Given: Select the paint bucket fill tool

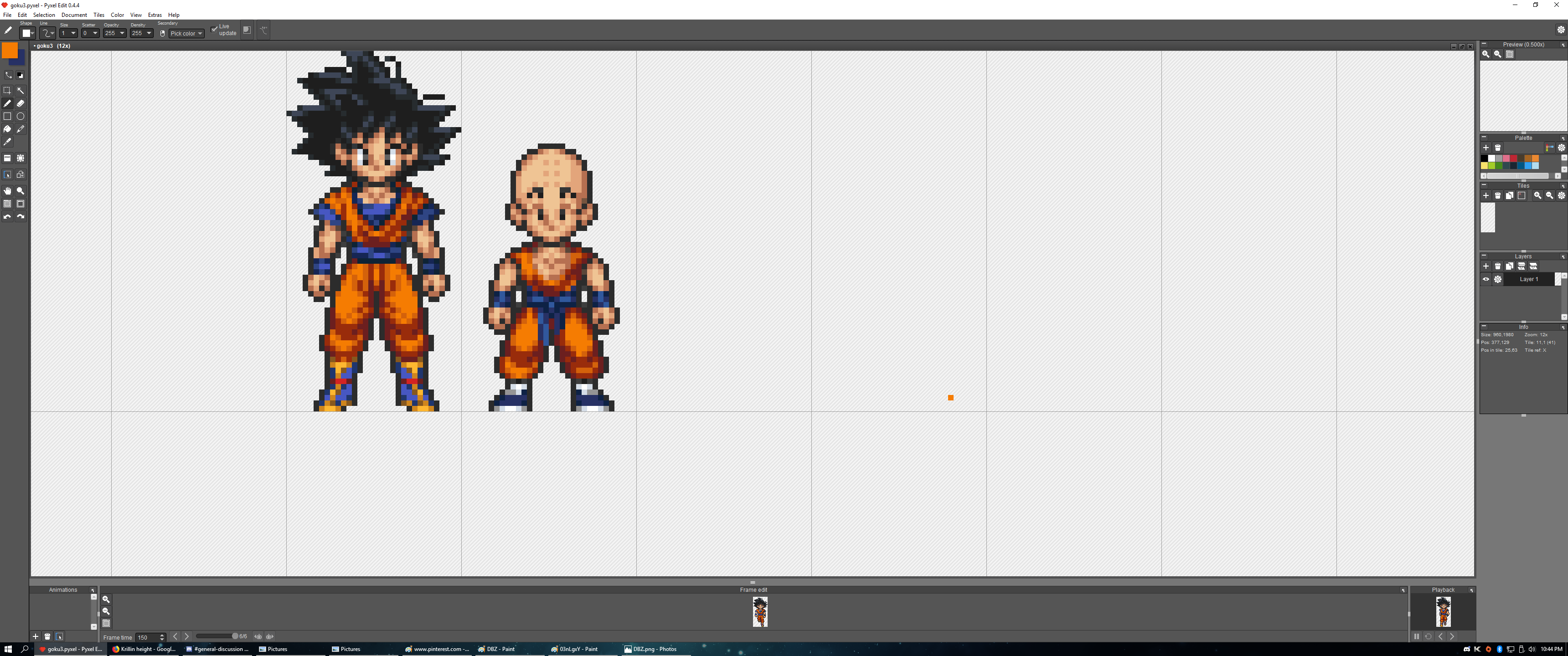Looking at the screenshot, I should point(7,129).
